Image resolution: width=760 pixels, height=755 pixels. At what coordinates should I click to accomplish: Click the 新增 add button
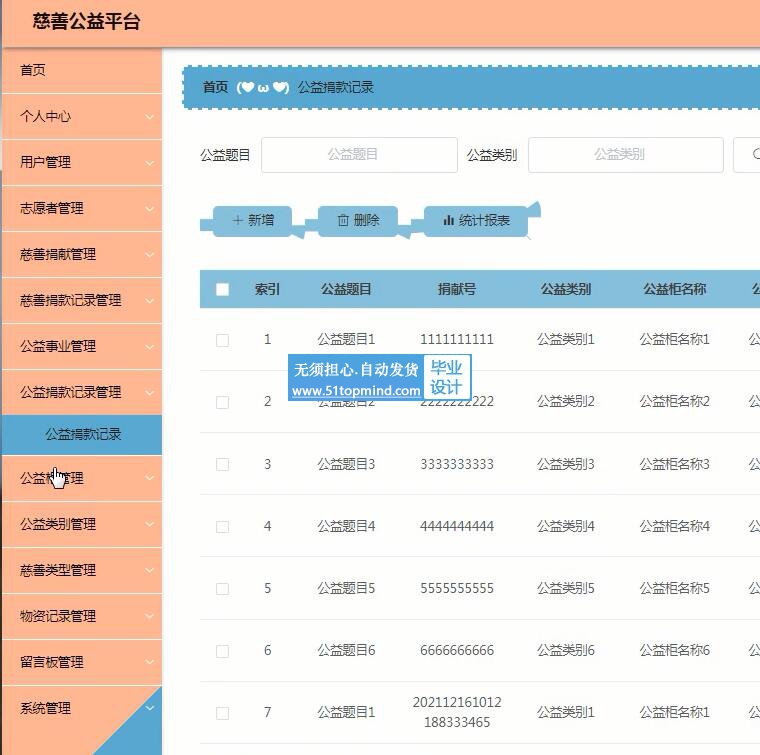tap(253, 220)
